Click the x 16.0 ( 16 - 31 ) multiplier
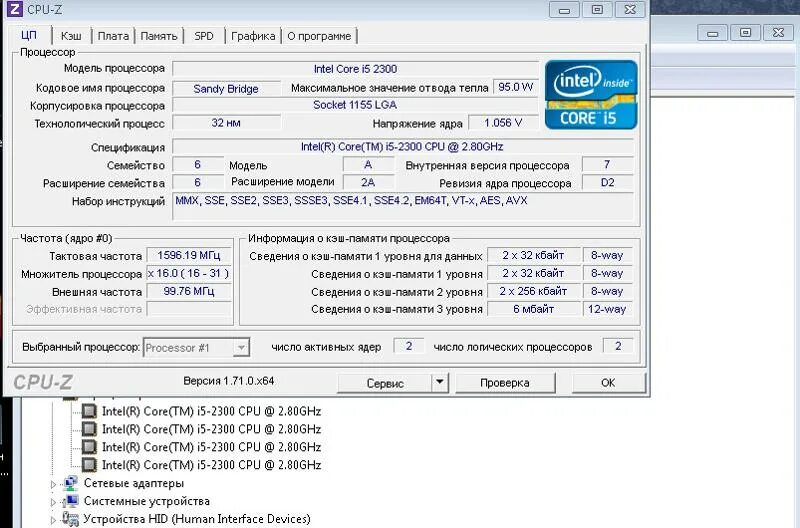The image size is (800, 528). [x=189, y=273]
